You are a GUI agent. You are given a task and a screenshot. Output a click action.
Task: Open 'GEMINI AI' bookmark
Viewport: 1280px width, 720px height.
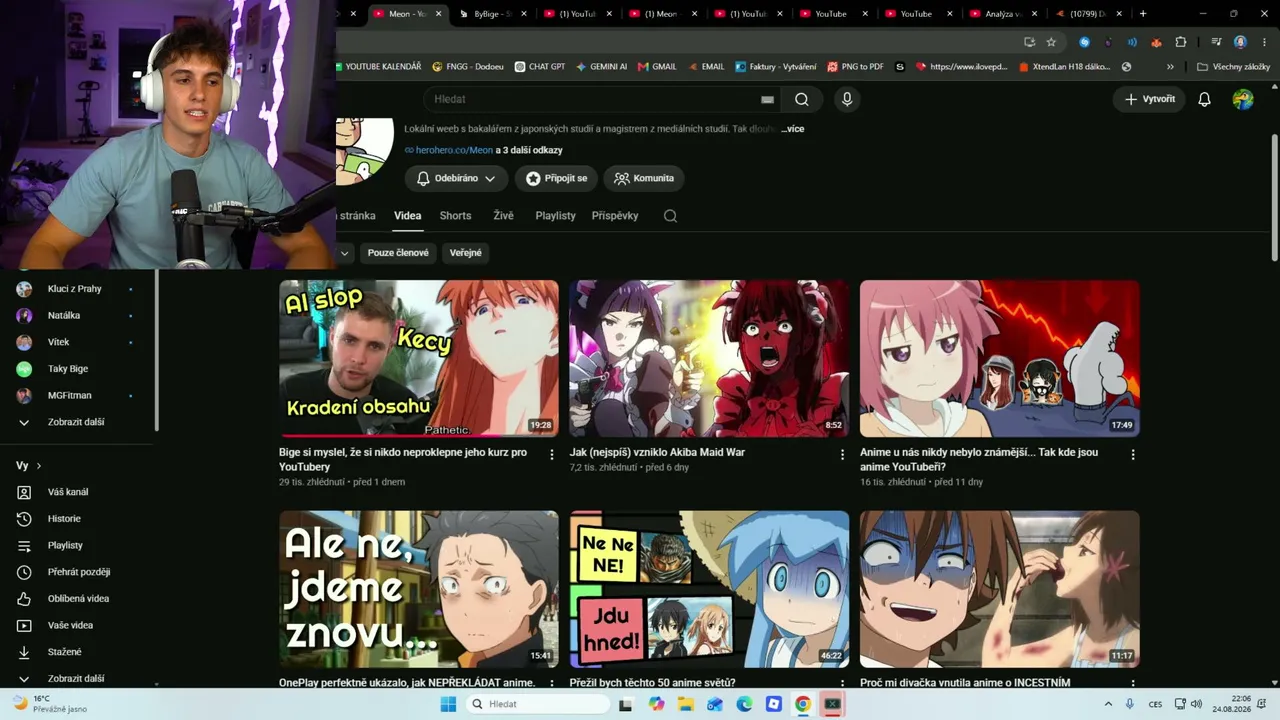pos(601,67)
